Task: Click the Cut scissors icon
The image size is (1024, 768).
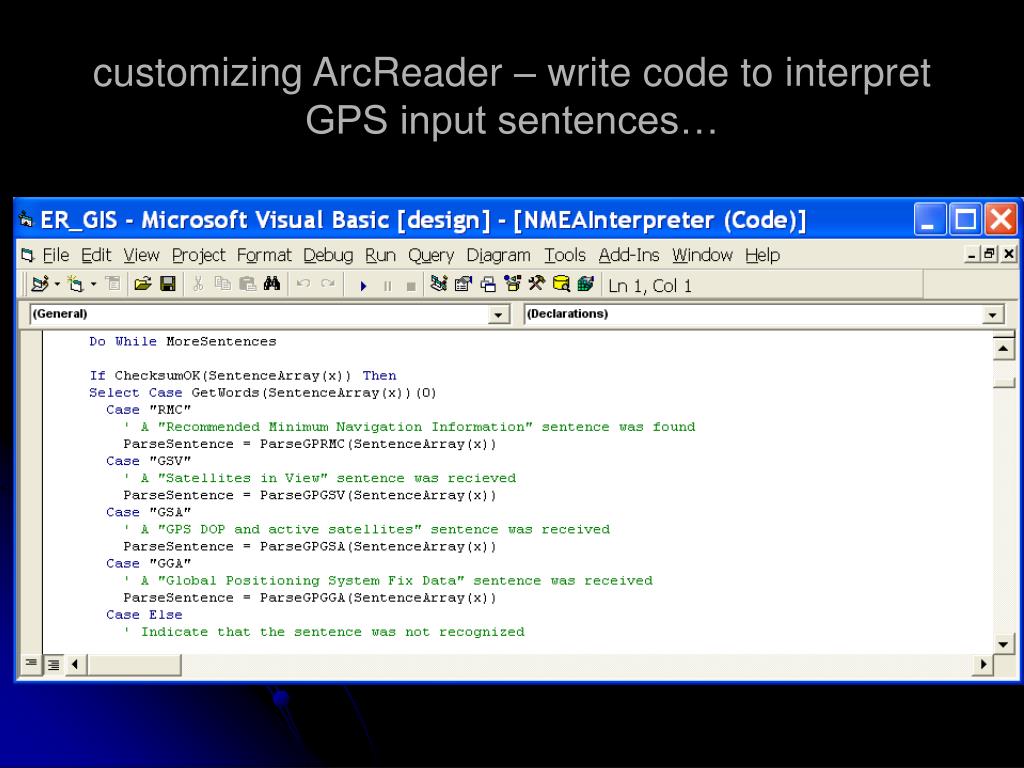Action: tap(198, 283)
